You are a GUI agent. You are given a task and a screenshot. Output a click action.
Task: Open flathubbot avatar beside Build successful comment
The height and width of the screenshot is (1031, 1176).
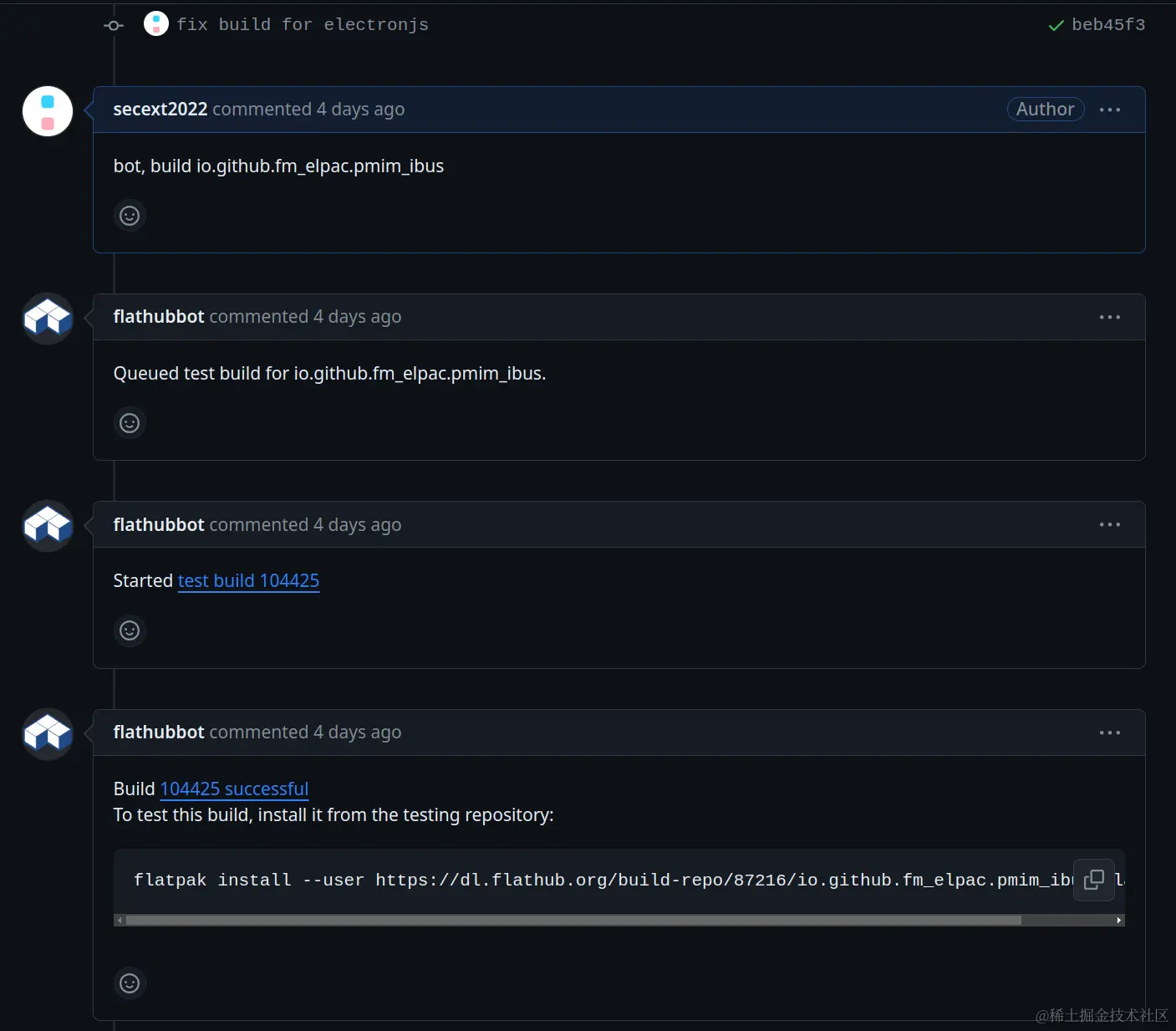48,734
